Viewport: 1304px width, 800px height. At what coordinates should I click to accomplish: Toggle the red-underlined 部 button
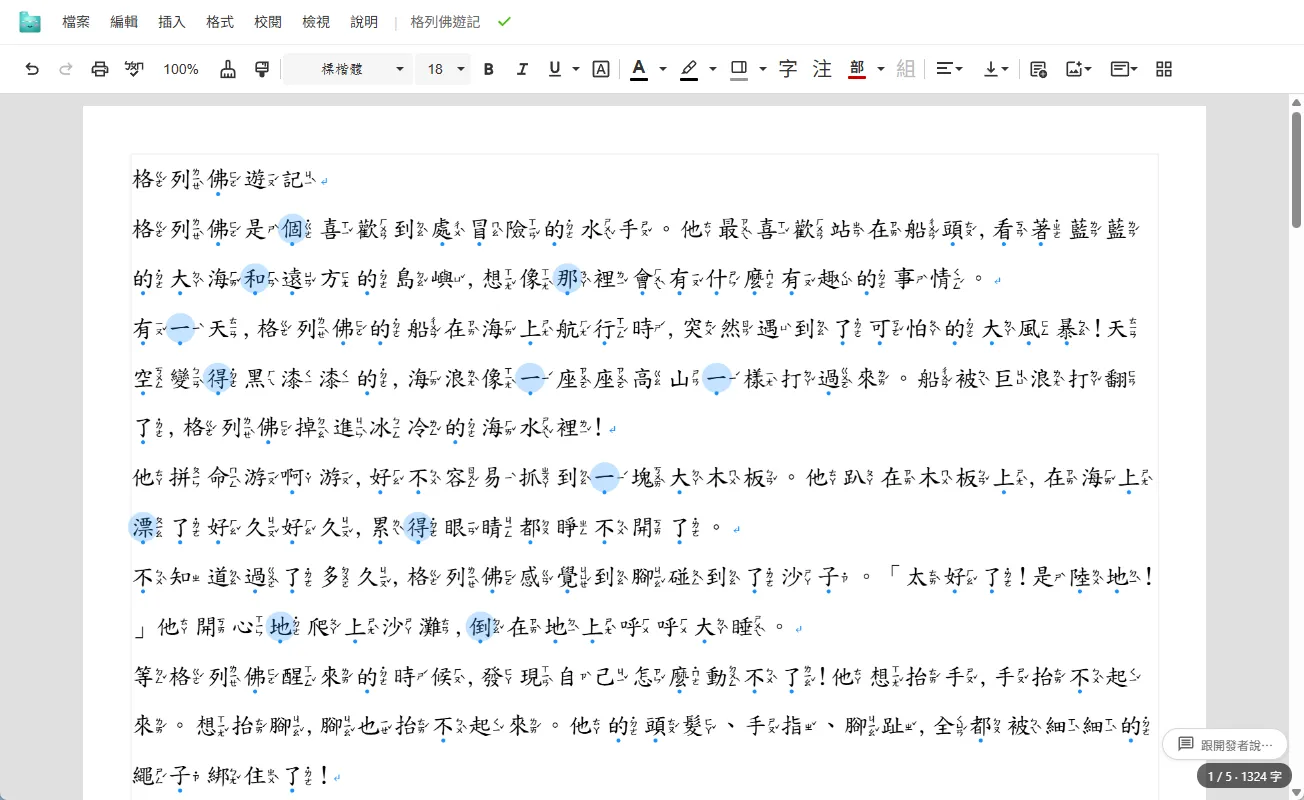(x=856, y=69)
